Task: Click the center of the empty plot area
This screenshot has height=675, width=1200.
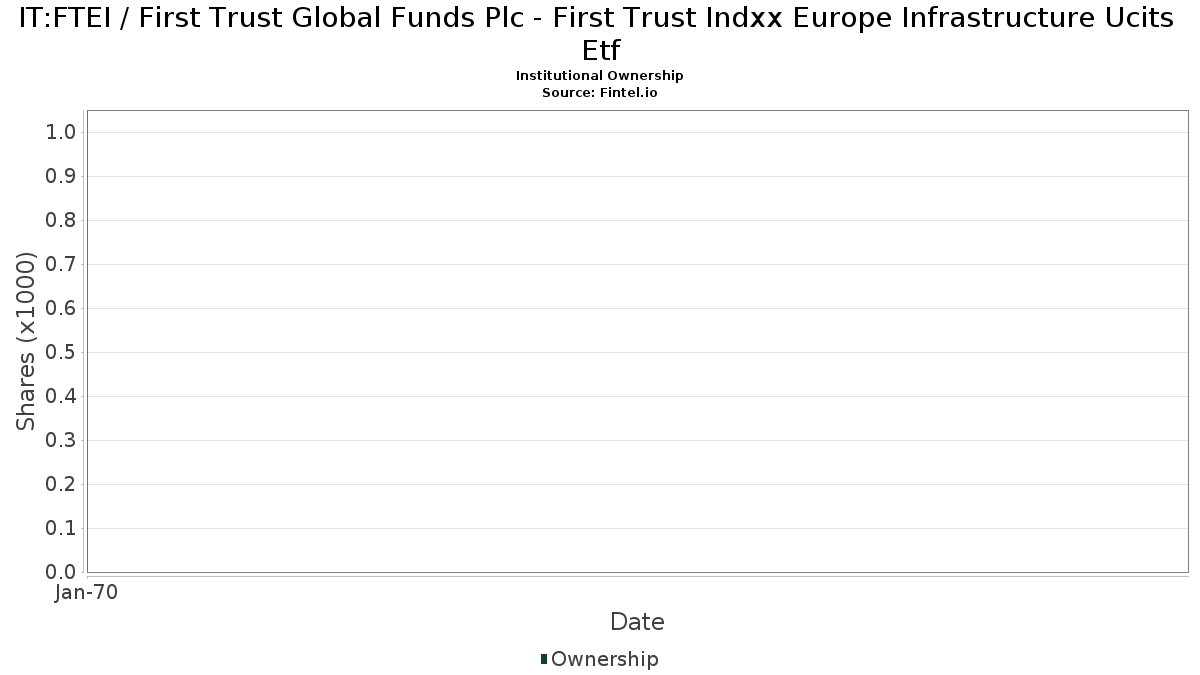Action: click(637, 341)
